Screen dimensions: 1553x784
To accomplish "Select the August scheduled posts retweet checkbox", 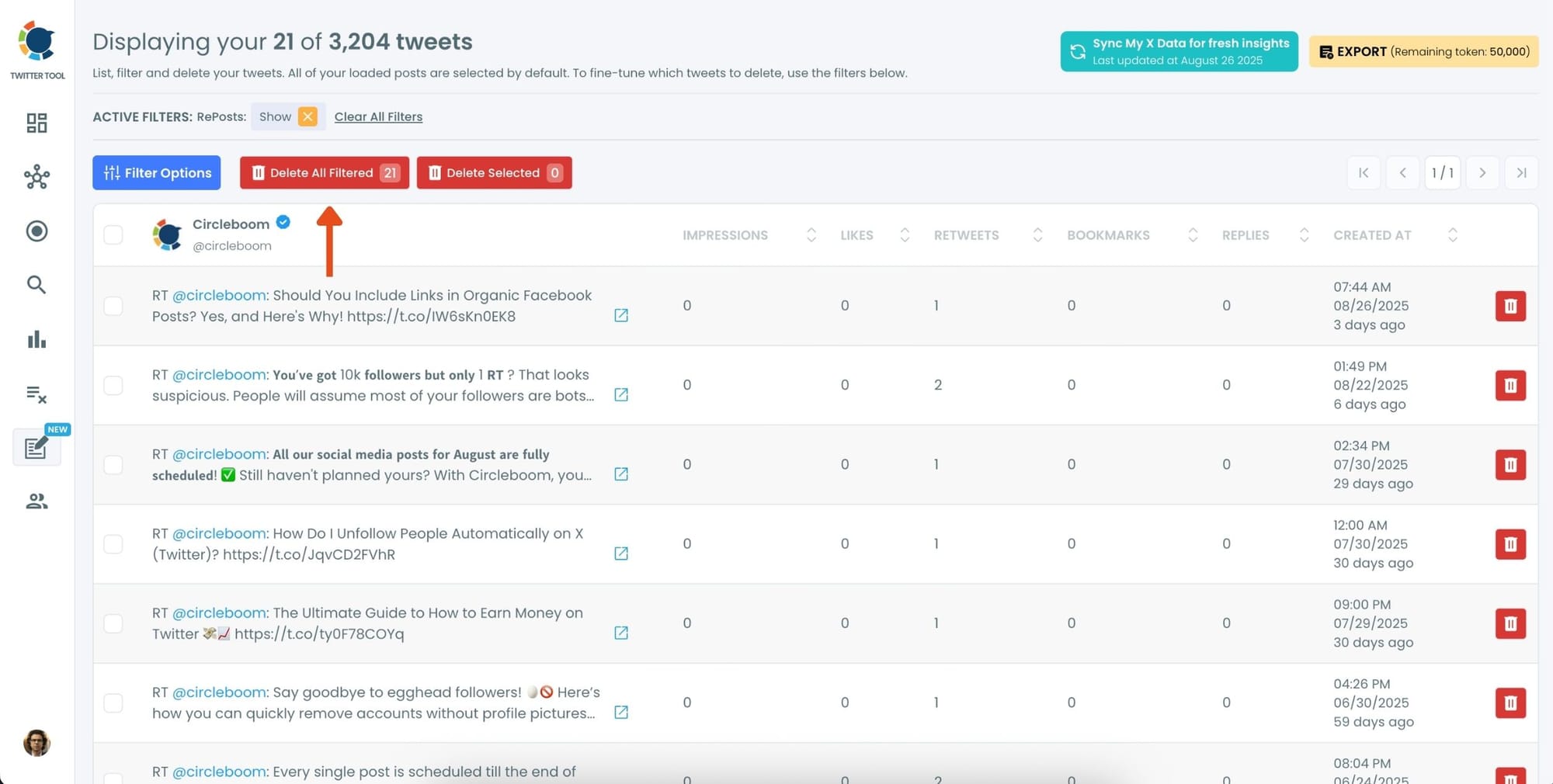I will 113,464.
